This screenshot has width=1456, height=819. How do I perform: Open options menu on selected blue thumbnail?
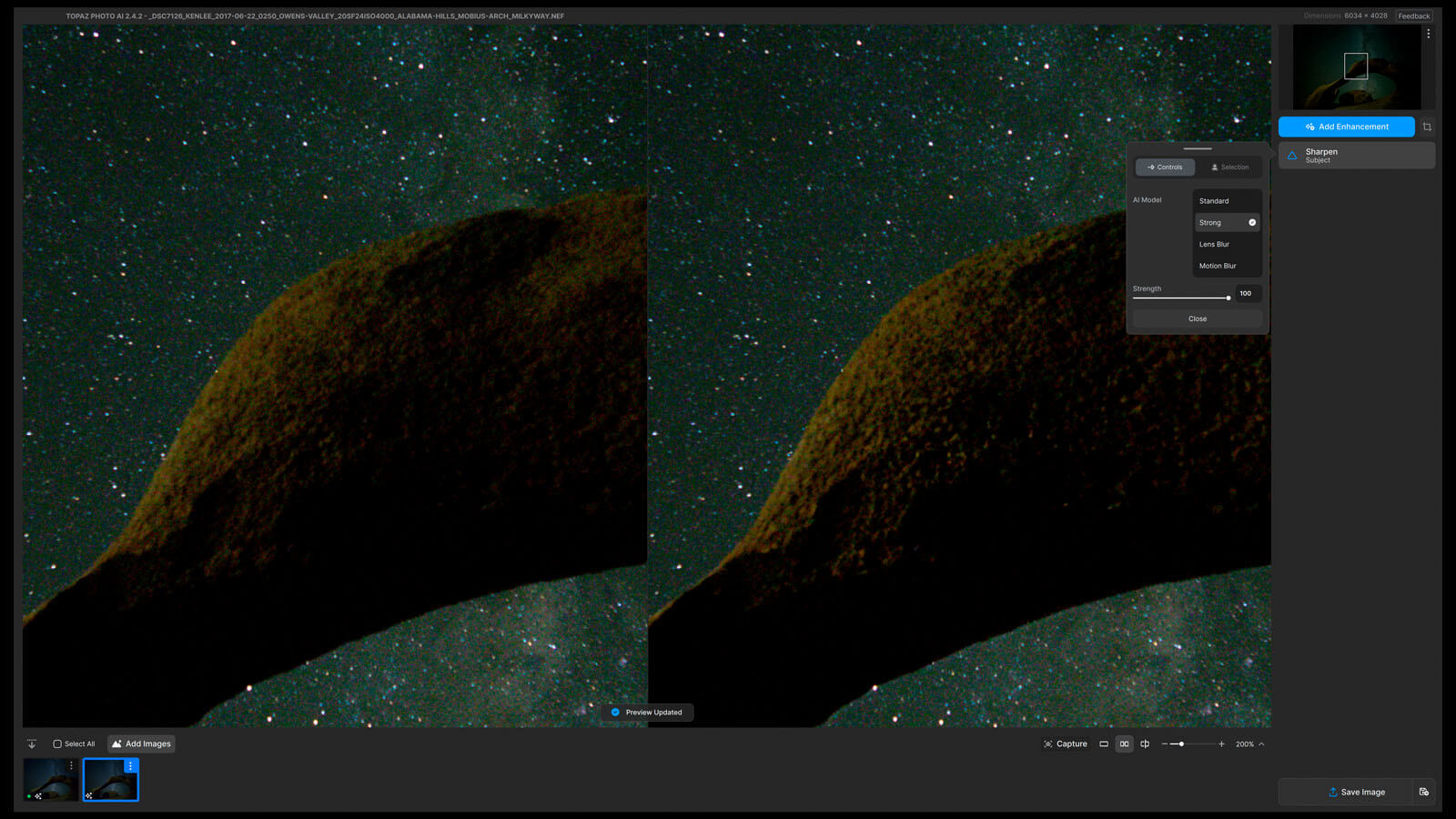[x=130, y=766]
